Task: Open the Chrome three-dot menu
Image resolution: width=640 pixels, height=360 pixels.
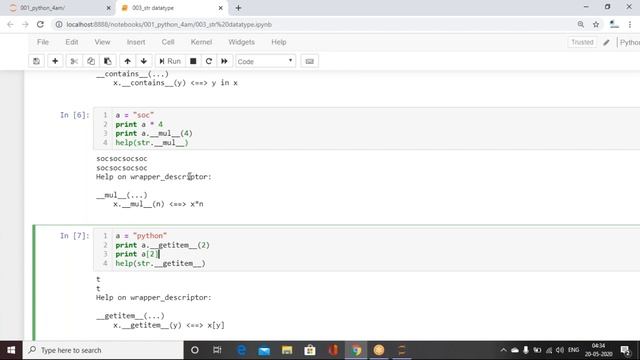Action: coord(630,24)
